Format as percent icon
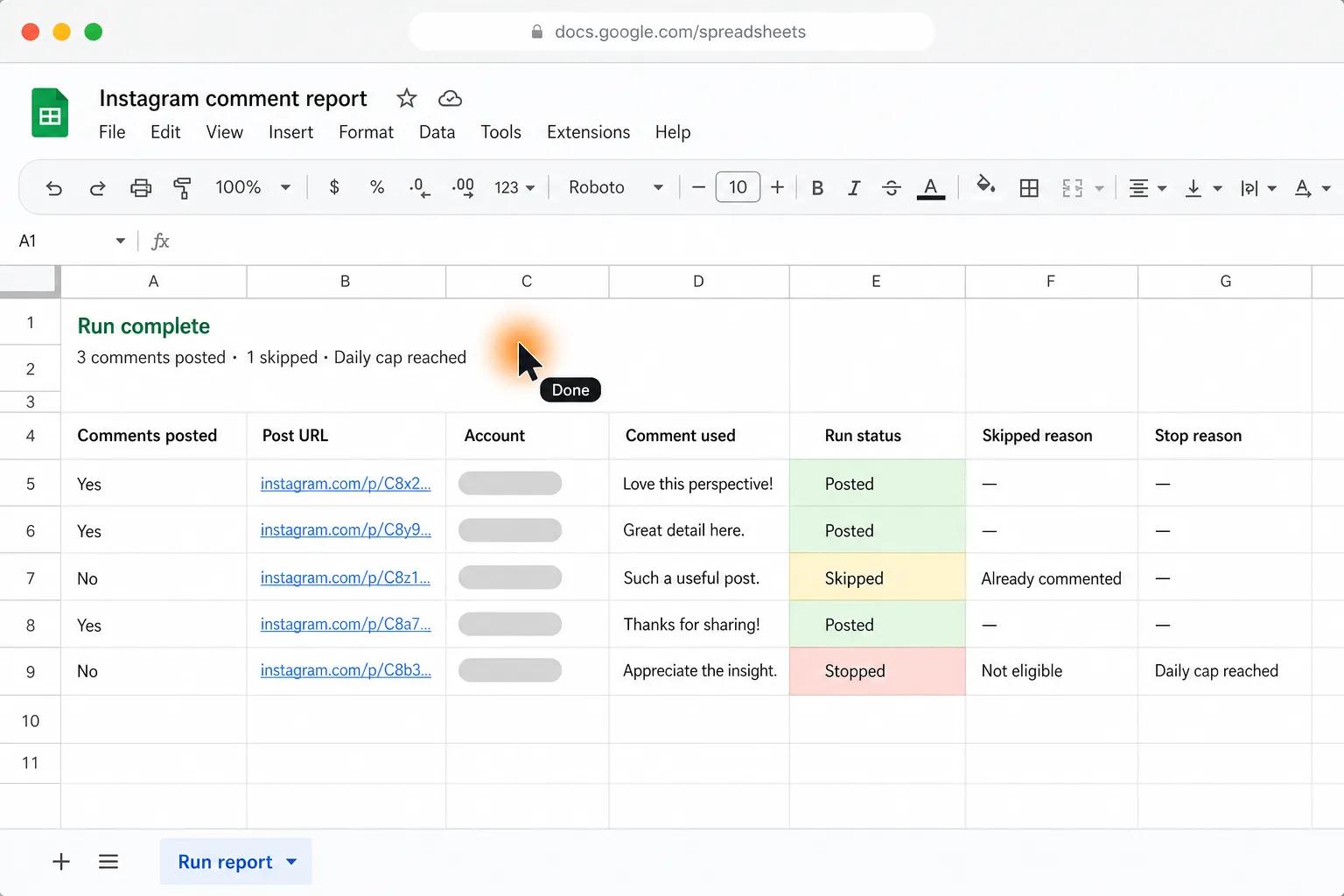1344x896 pixels. tap(377, 187)
